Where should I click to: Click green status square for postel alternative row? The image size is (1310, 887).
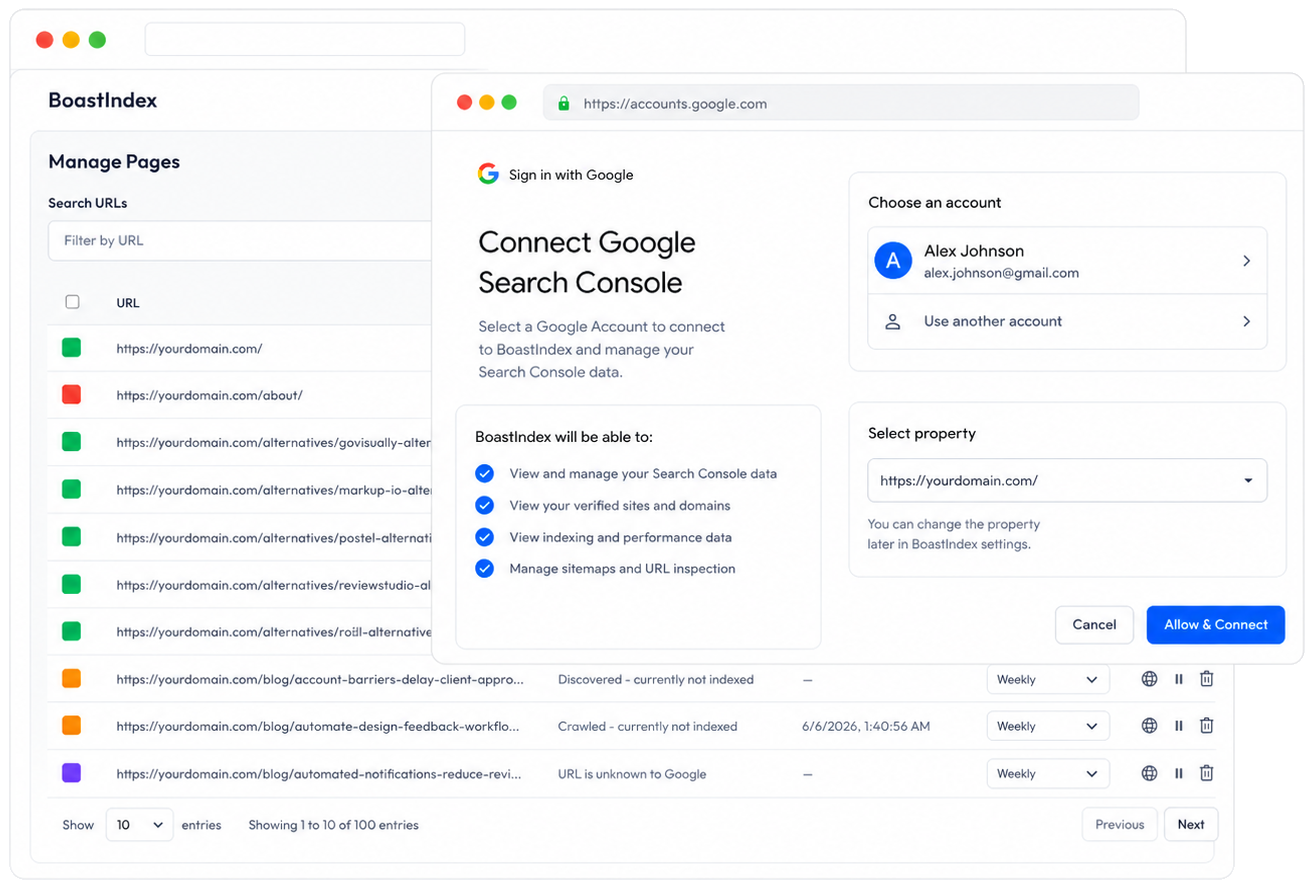71,537
